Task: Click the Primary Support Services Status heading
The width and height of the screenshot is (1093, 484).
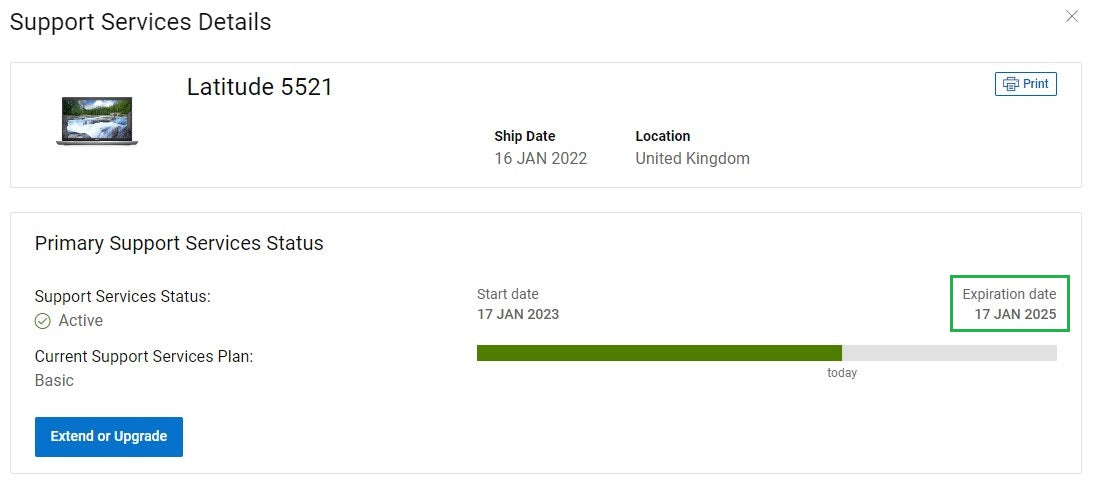Action: 179,243
